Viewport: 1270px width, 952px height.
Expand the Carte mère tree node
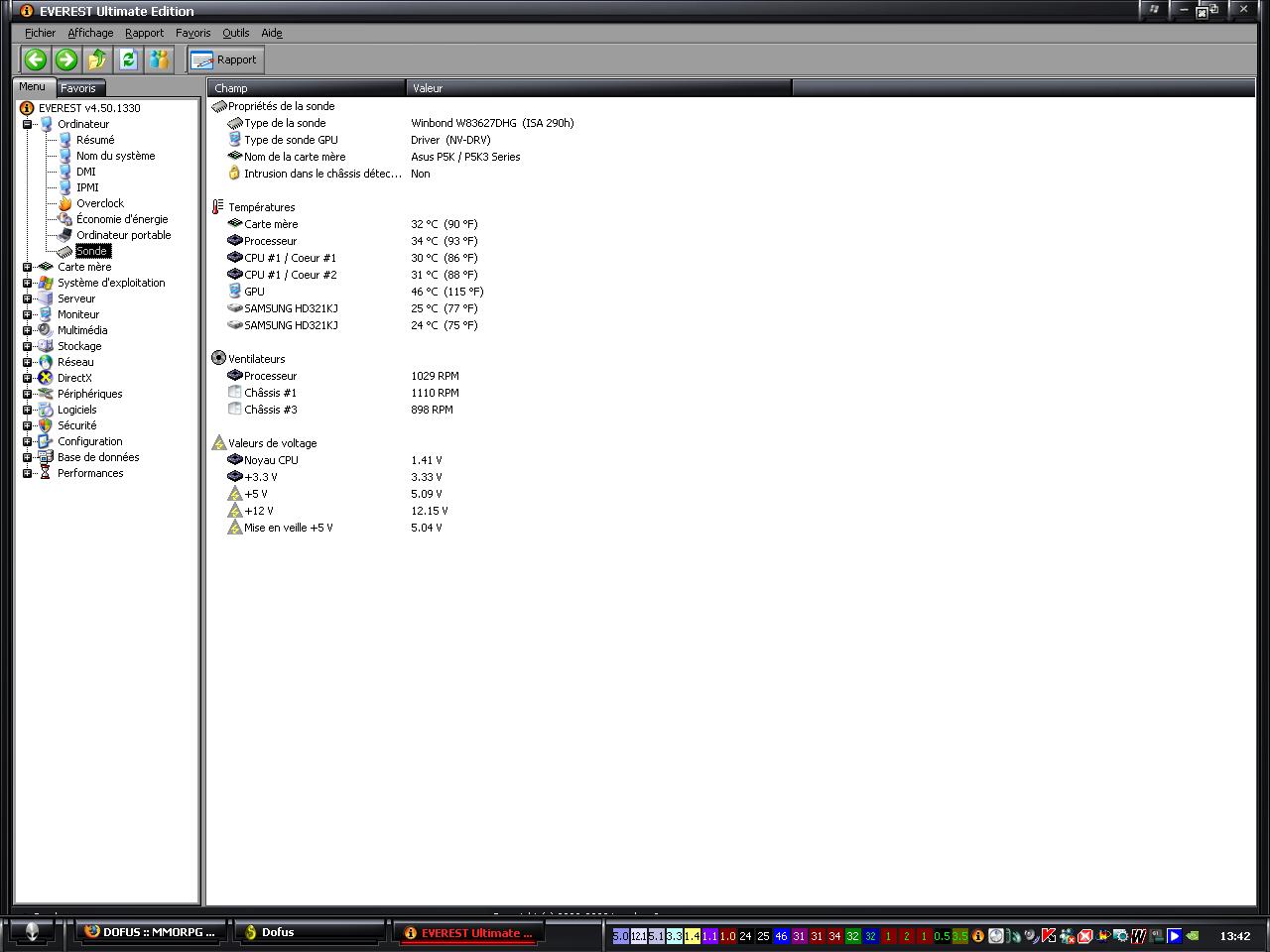click(28, 267)
